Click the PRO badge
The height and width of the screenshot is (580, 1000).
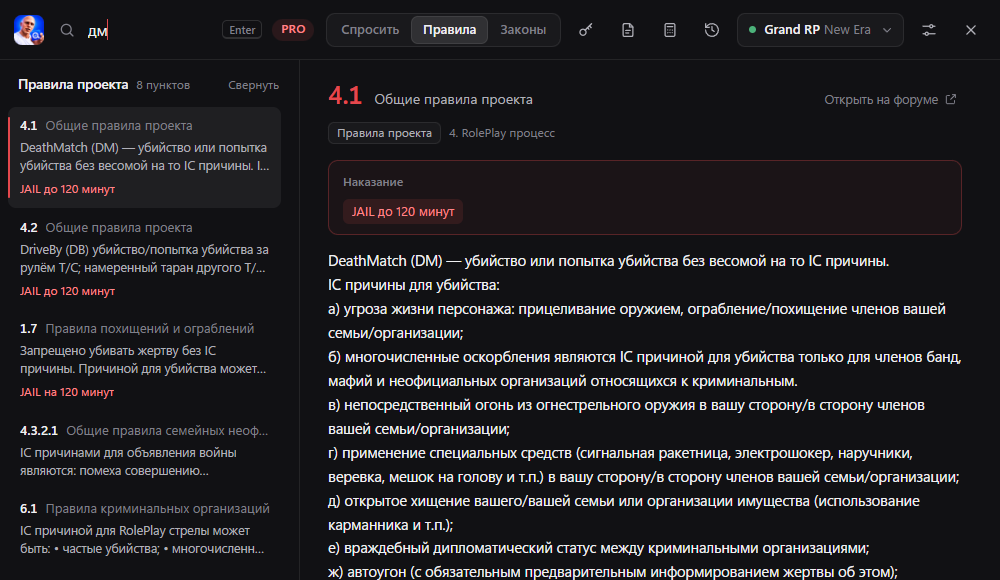click(293, 29)
